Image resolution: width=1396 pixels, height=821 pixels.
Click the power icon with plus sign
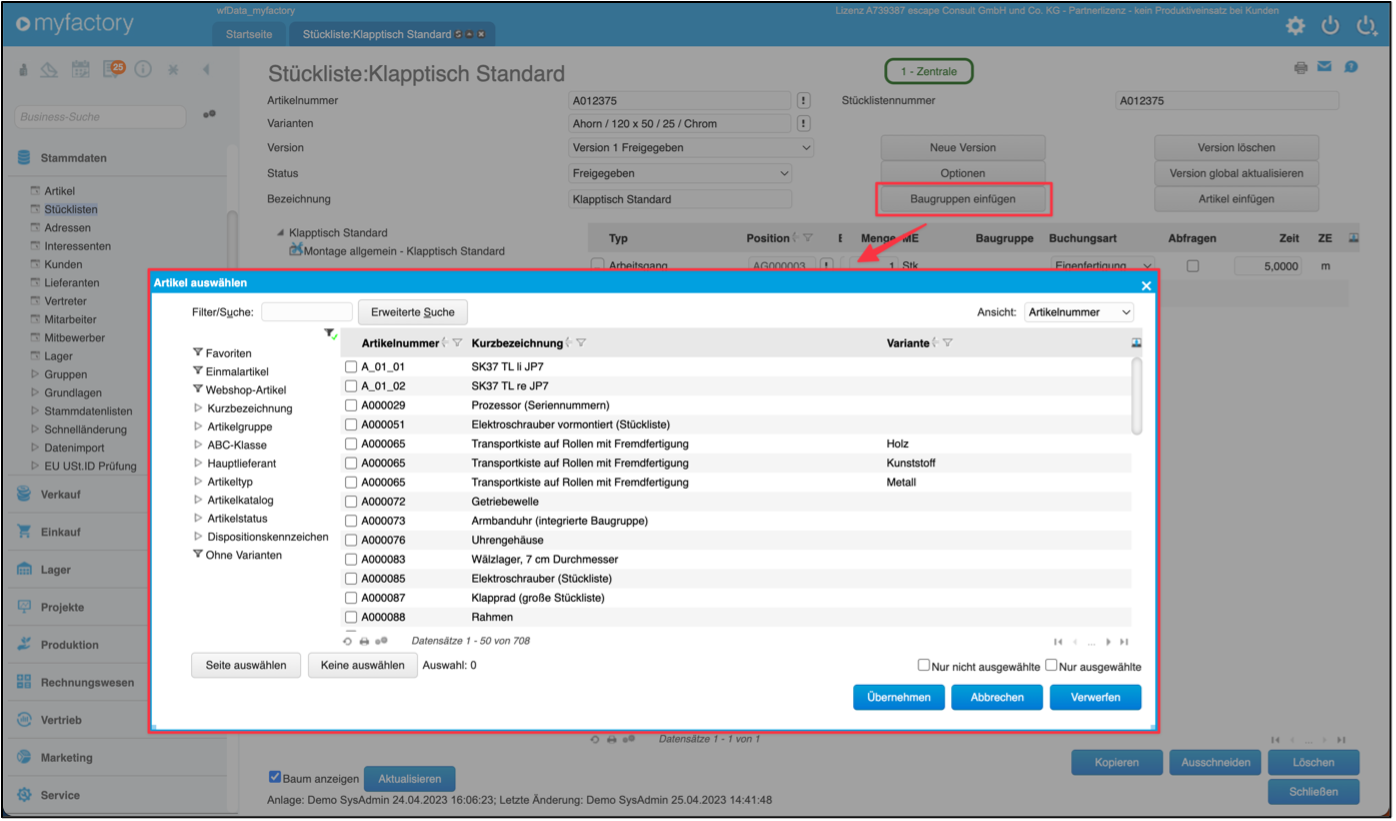1367,26
